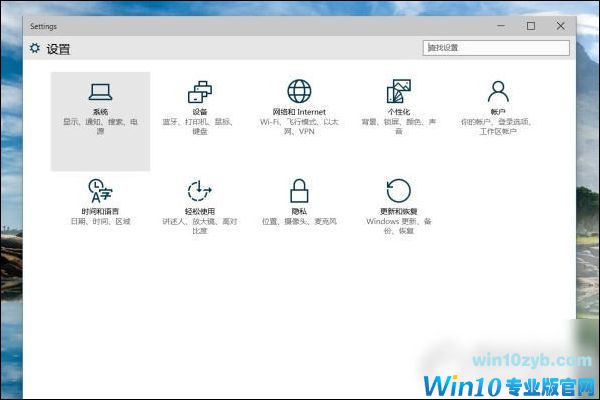Focus the 查找设置 search box
This screenshot has width=600, height=400.
coord(497,48)
